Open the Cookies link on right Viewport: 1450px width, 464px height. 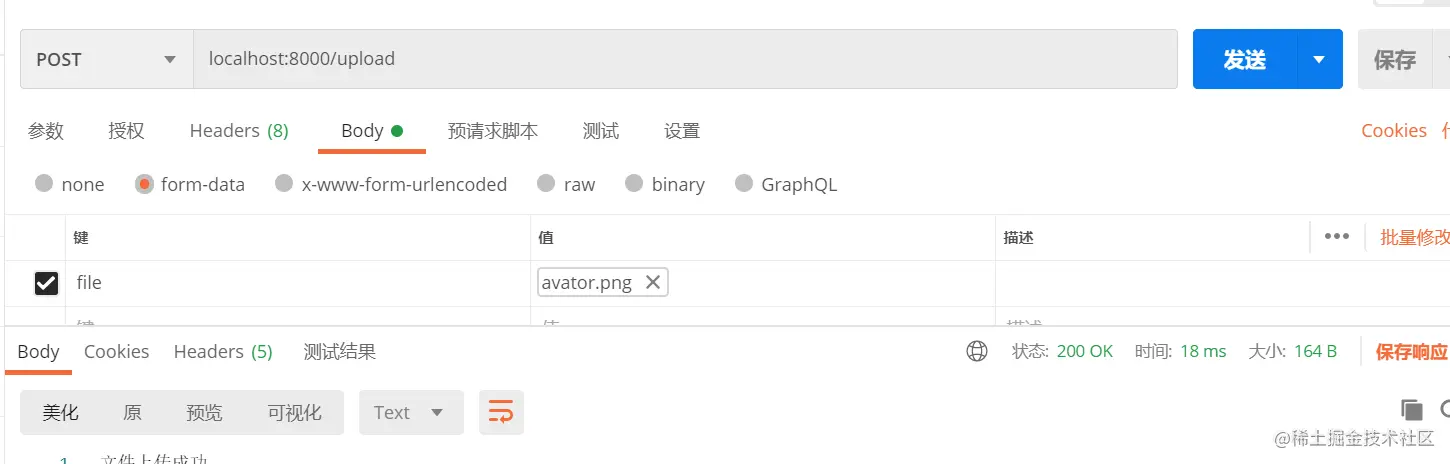(1393, 131)
